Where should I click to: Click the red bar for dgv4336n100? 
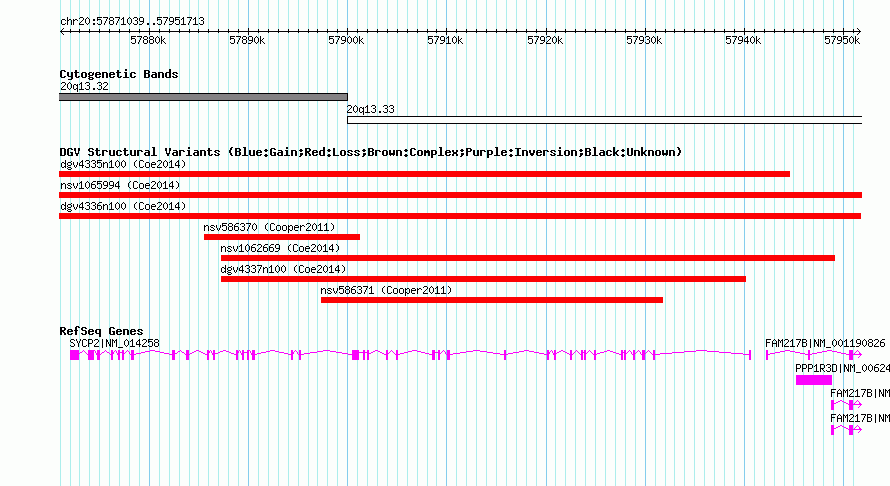460,216
